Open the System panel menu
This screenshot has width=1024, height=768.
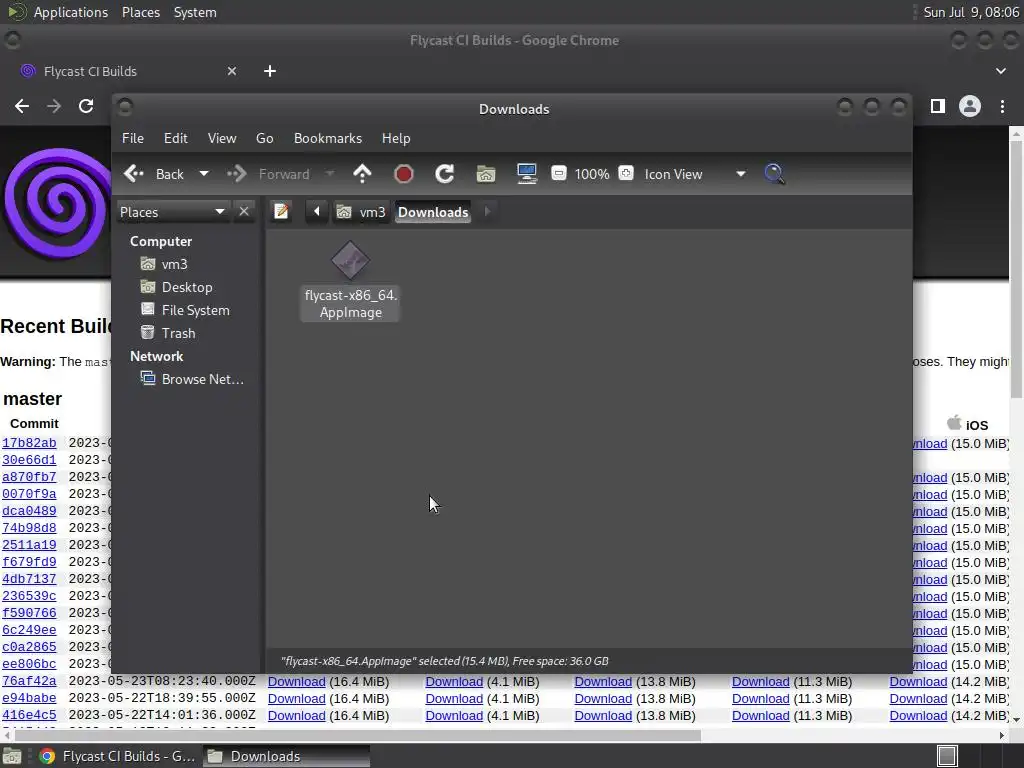point(195,12)
